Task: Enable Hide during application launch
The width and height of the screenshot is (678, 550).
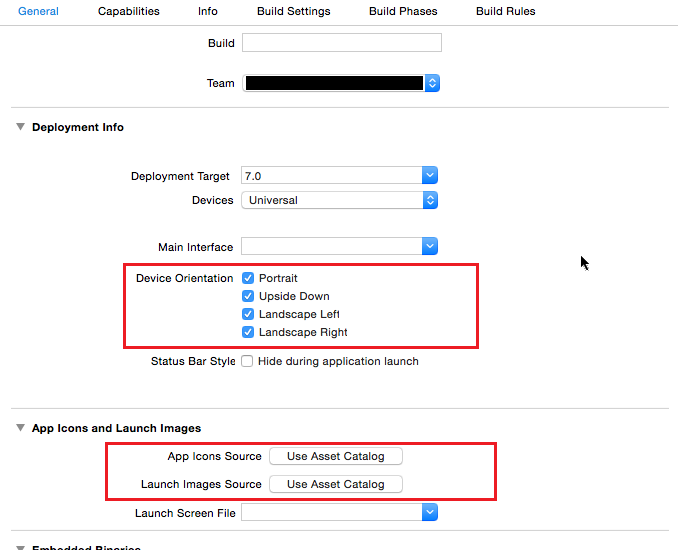Action: (247, 361)
